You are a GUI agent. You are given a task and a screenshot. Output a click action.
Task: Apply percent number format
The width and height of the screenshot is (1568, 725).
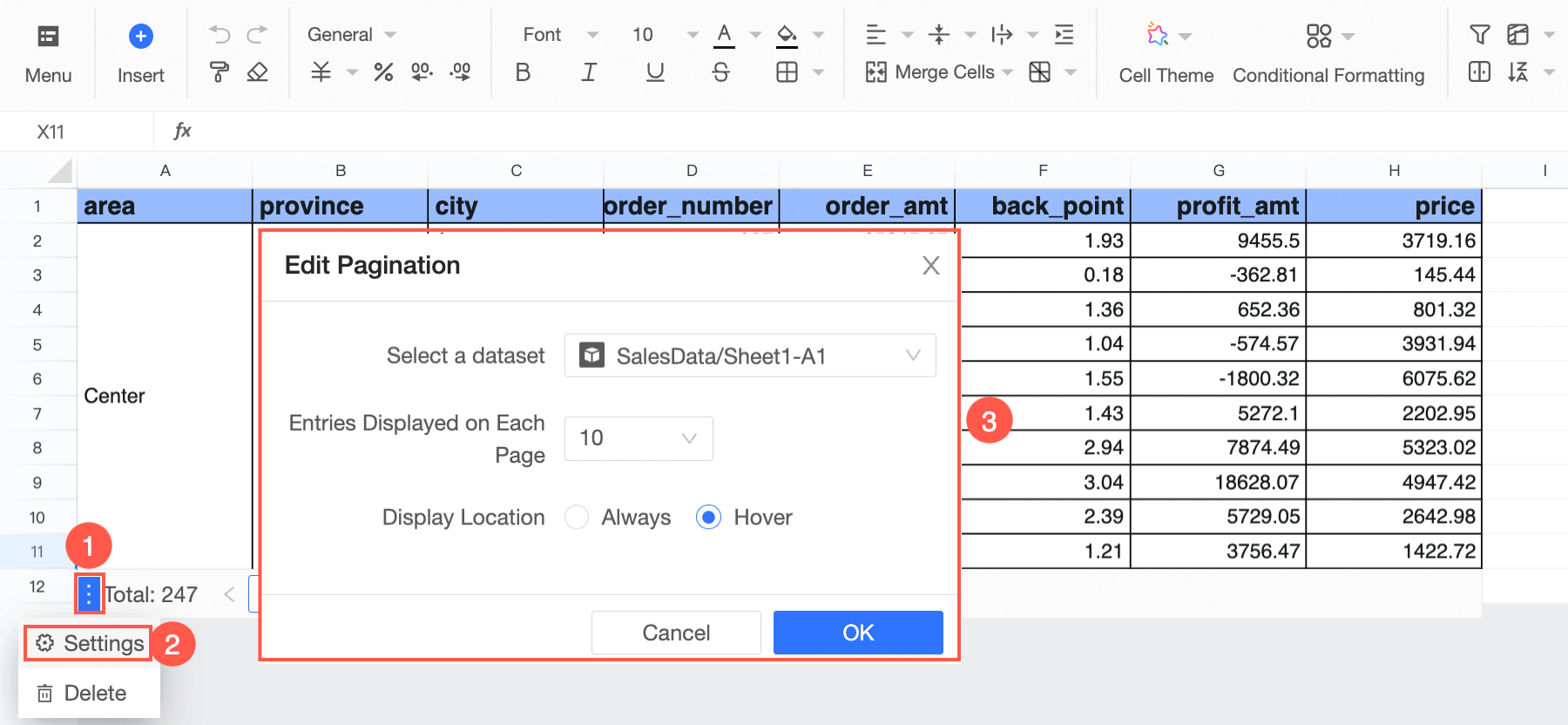coord(383,71)
